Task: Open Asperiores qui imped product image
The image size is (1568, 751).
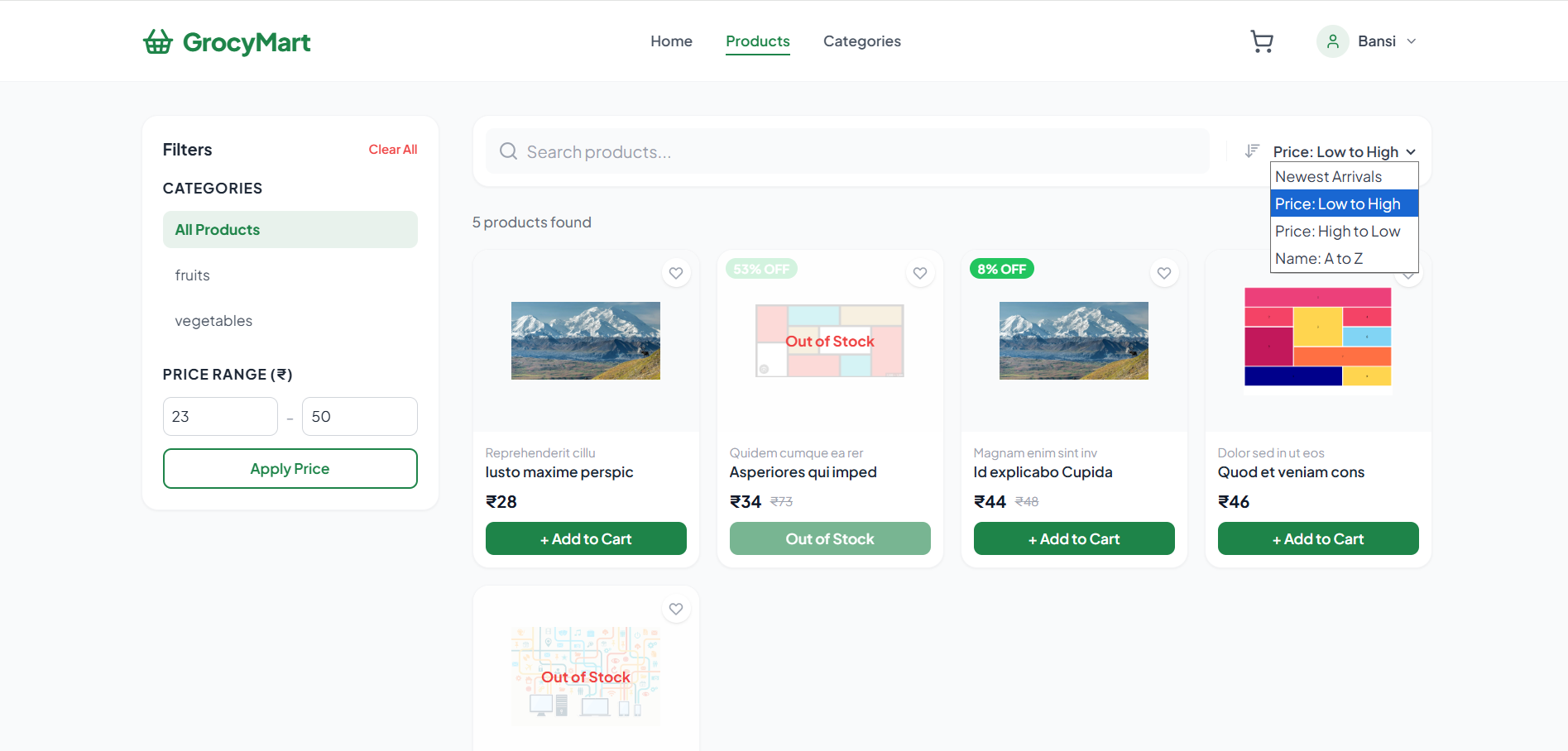Action: point(830,341)
